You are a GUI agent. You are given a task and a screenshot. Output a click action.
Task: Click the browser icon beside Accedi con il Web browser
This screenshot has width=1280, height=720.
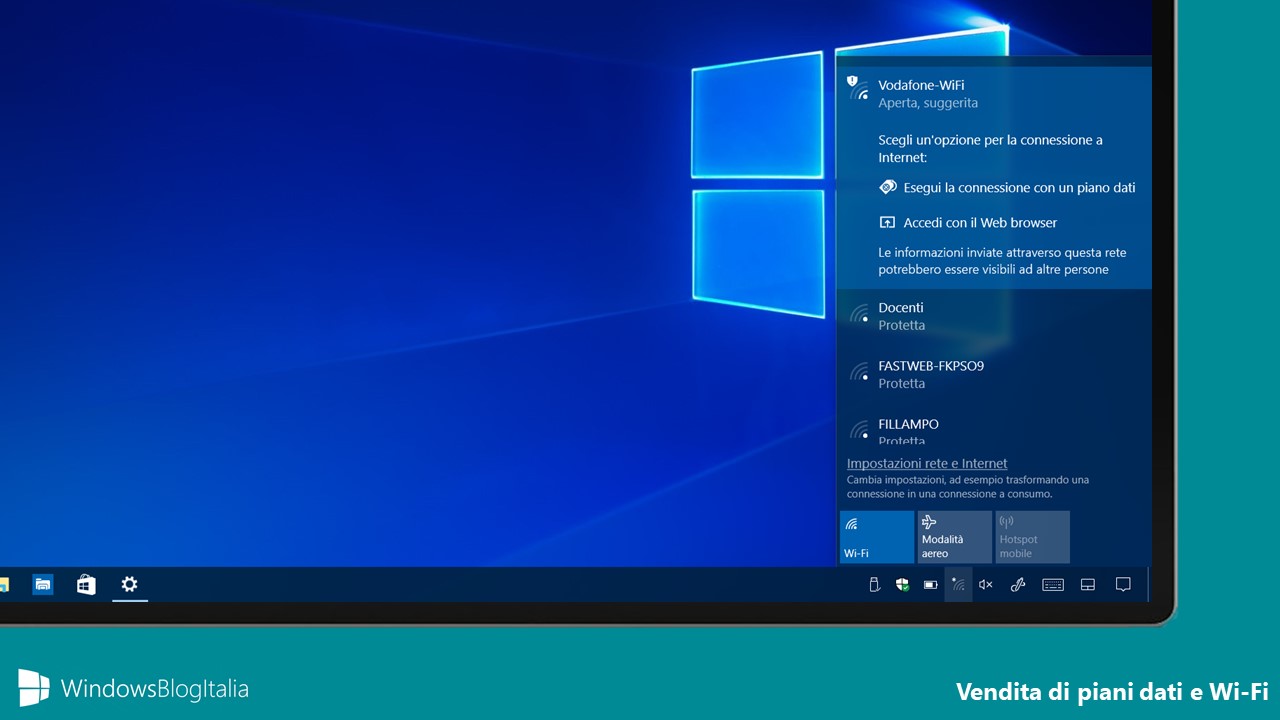887,222
